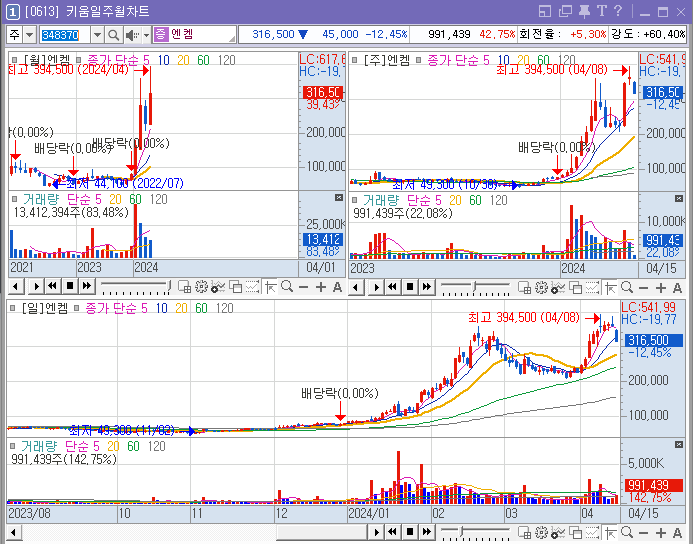Toggle daily 거래량 indicator legend box

pyautogui.click(x=12, y=446)
